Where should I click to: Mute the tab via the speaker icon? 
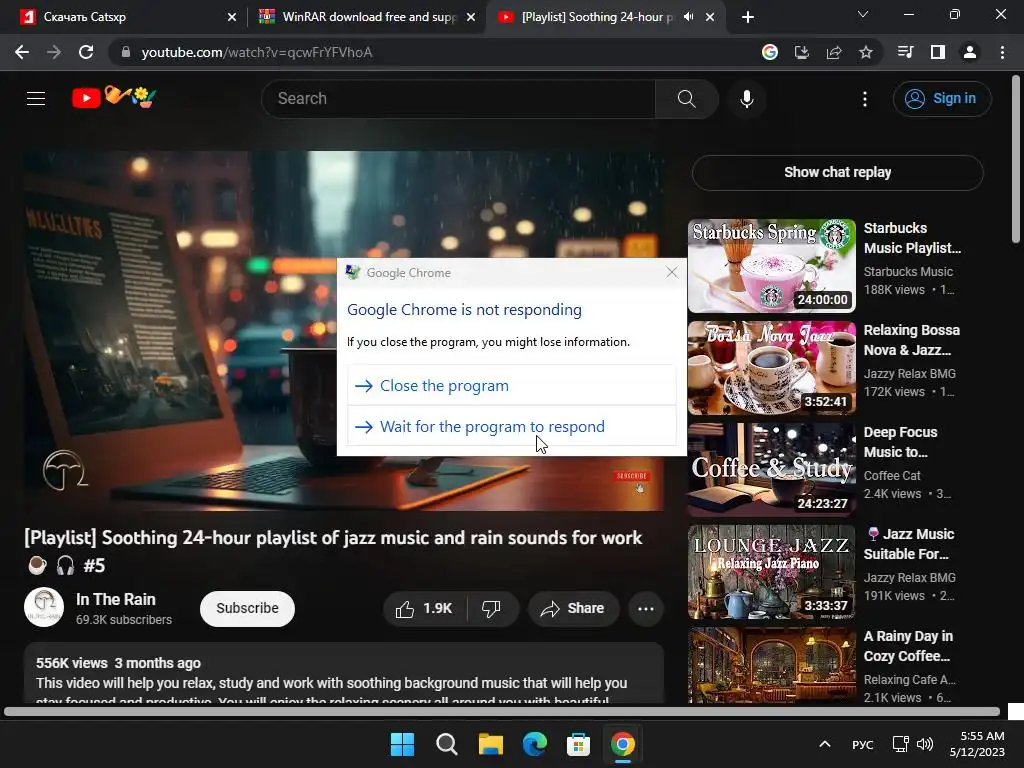(688, 17)
